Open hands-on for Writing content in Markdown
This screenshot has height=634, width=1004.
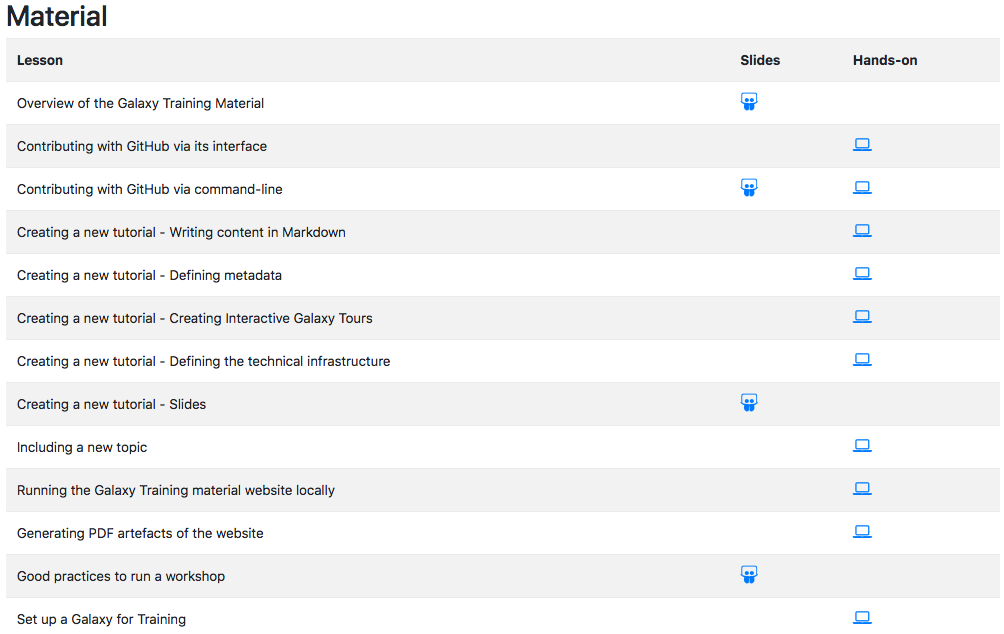pyautogui.click(x=862, y=231)
